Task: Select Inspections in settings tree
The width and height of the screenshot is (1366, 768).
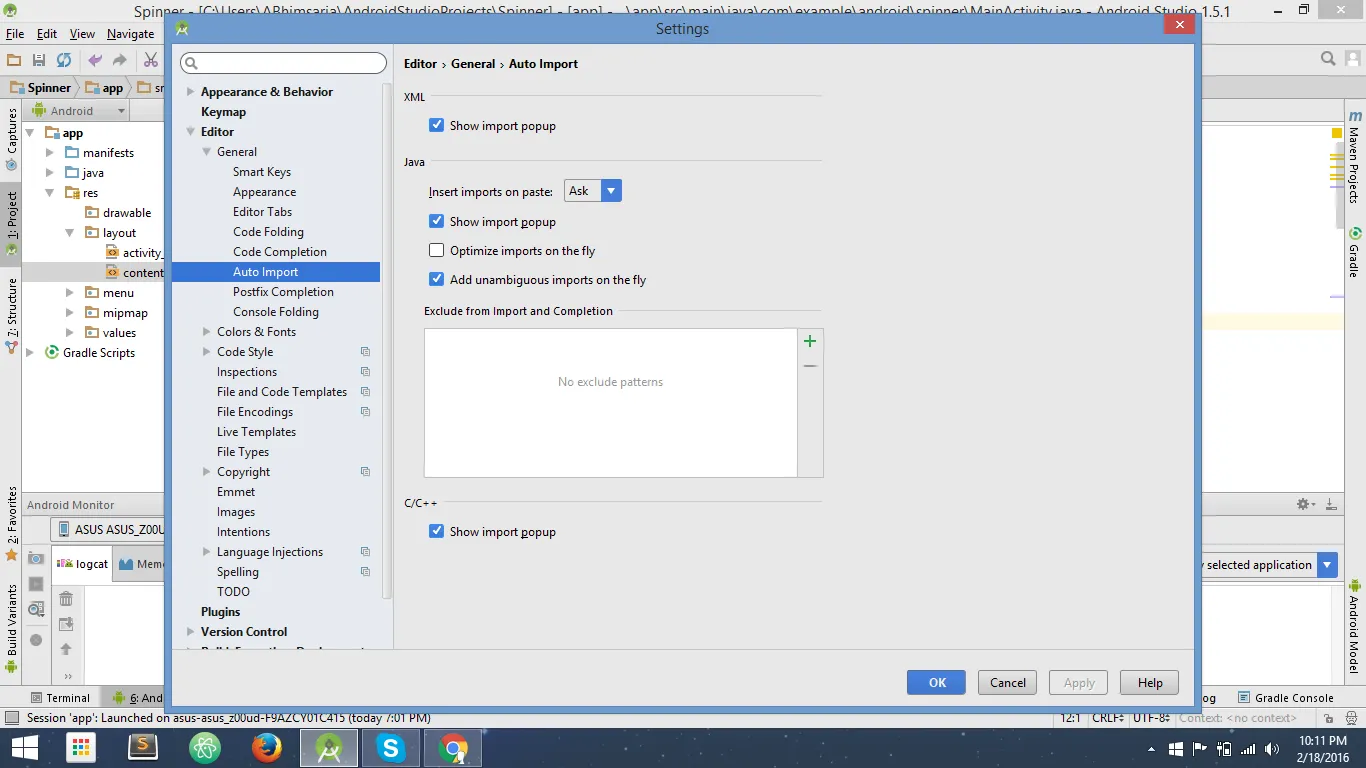Action: click(247, 372)
